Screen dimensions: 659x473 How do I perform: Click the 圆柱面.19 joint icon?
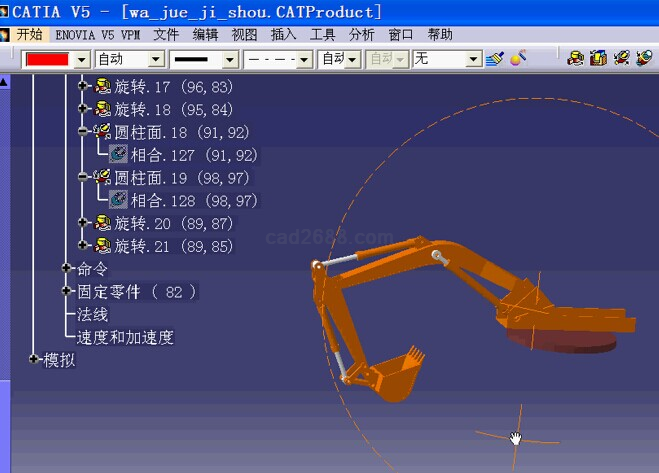102,177
